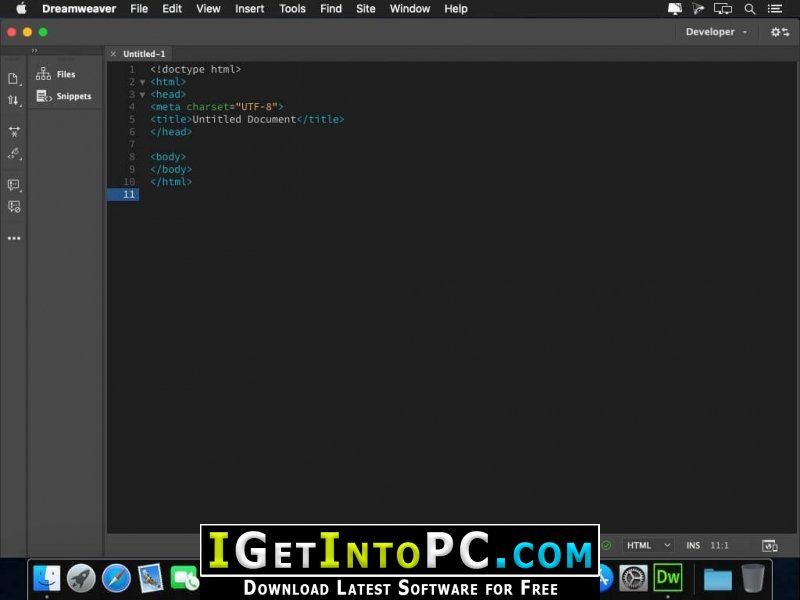Open the Site menu
Image resolution: width=800 pixels, height=600 pixels.
tap(365, 9)
